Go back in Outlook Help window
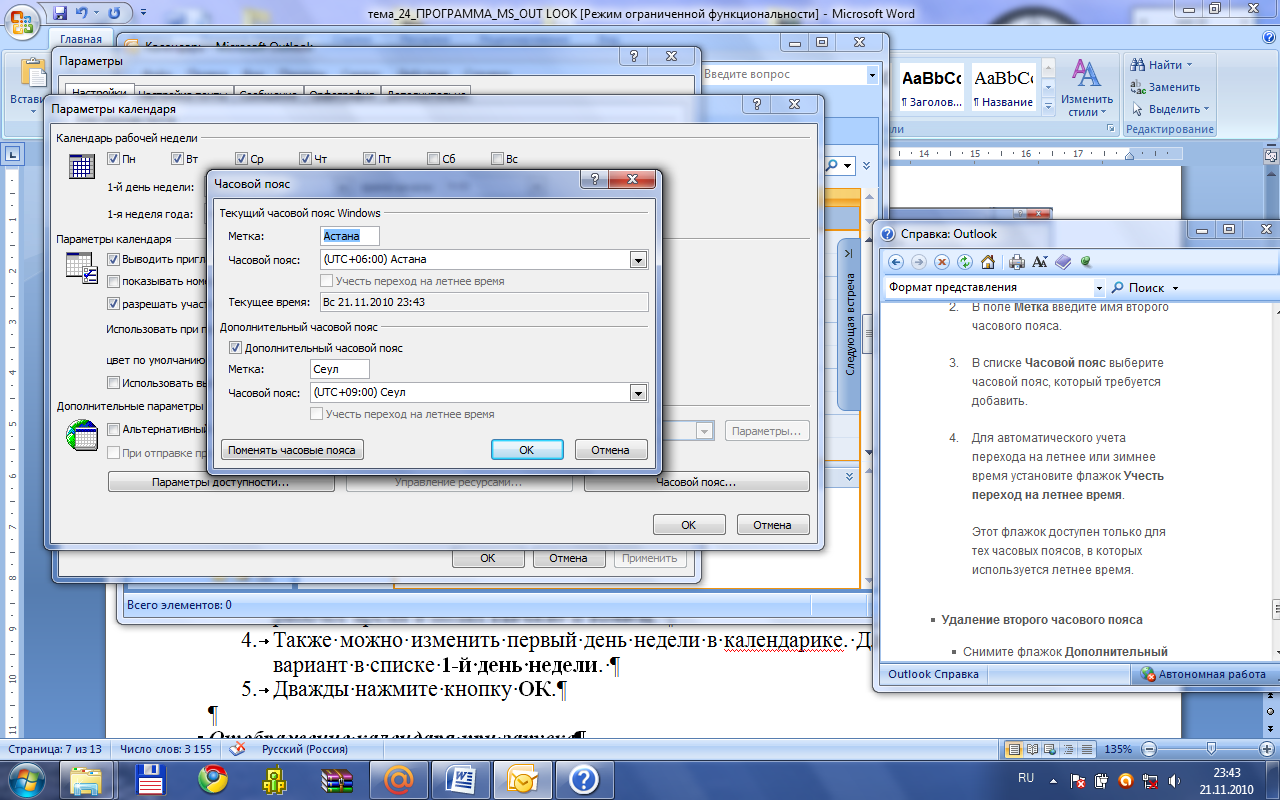1280x800 pixels. tap(896, 262)
